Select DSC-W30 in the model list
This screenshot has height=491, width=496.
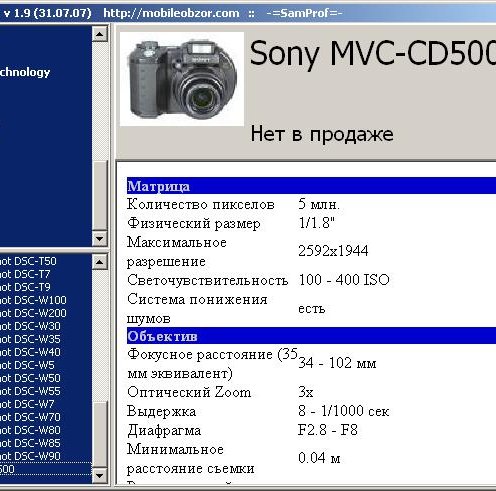(30, 326)
